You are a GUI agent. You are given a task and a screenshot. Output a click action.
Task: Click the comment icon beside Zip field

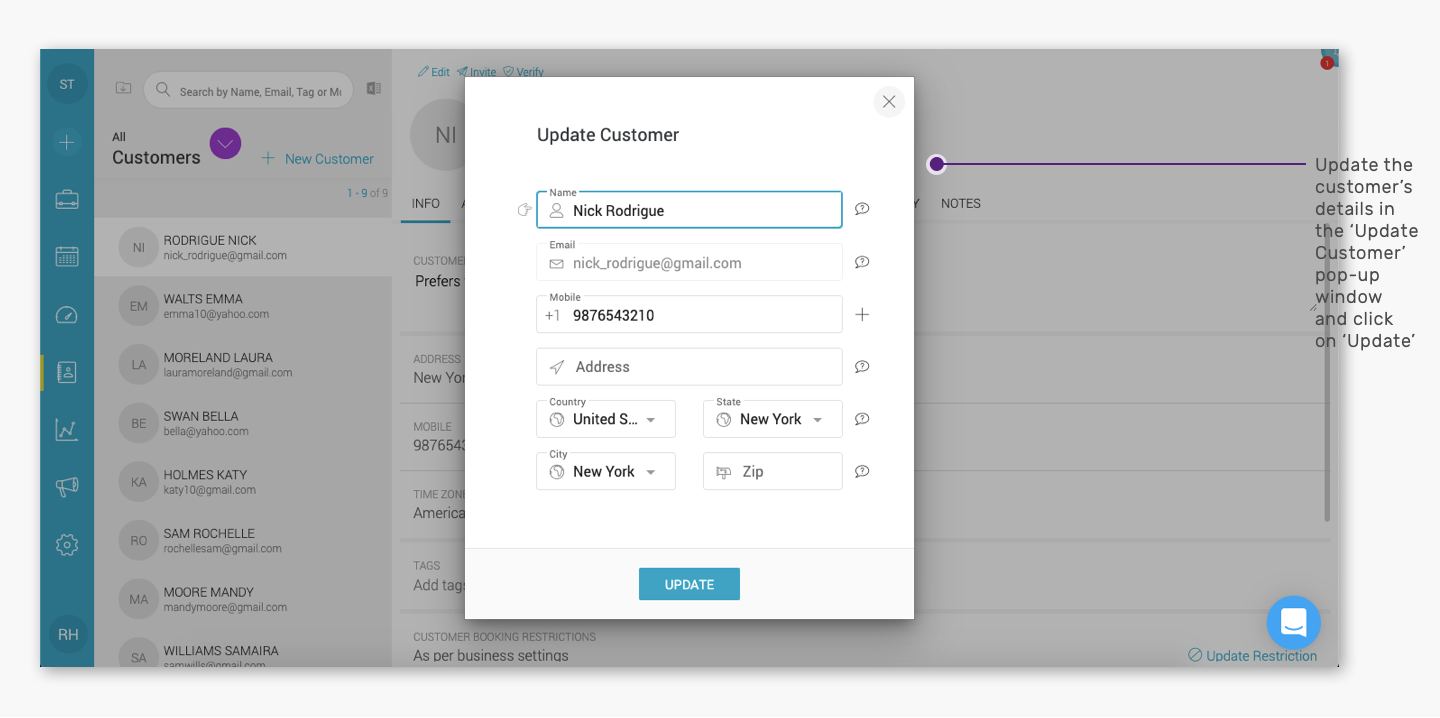(862, 471)
